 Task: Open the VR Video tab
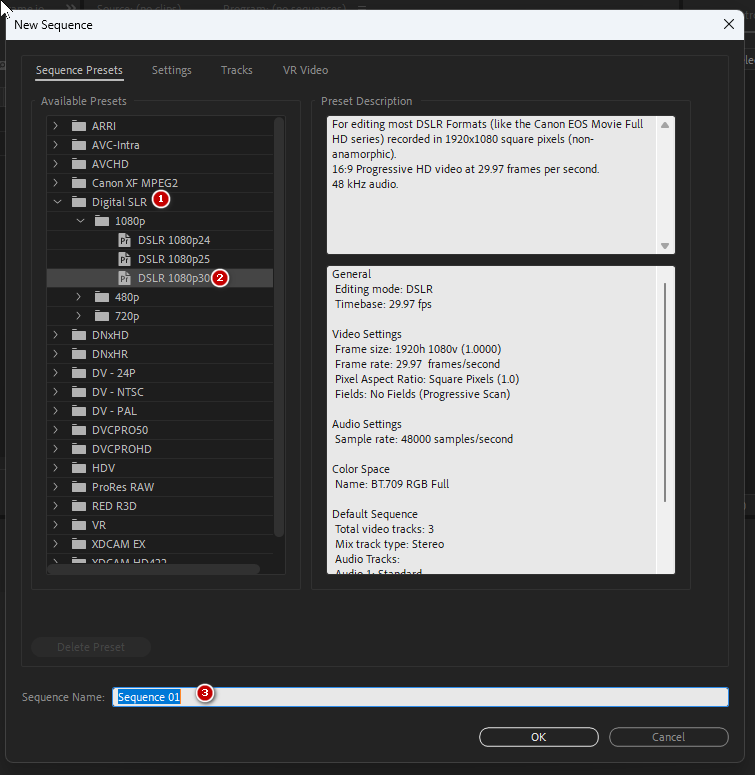tap(305, 70)
